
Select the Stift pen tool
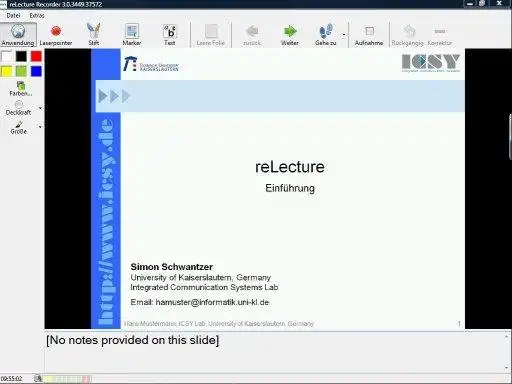coord(94,34)
